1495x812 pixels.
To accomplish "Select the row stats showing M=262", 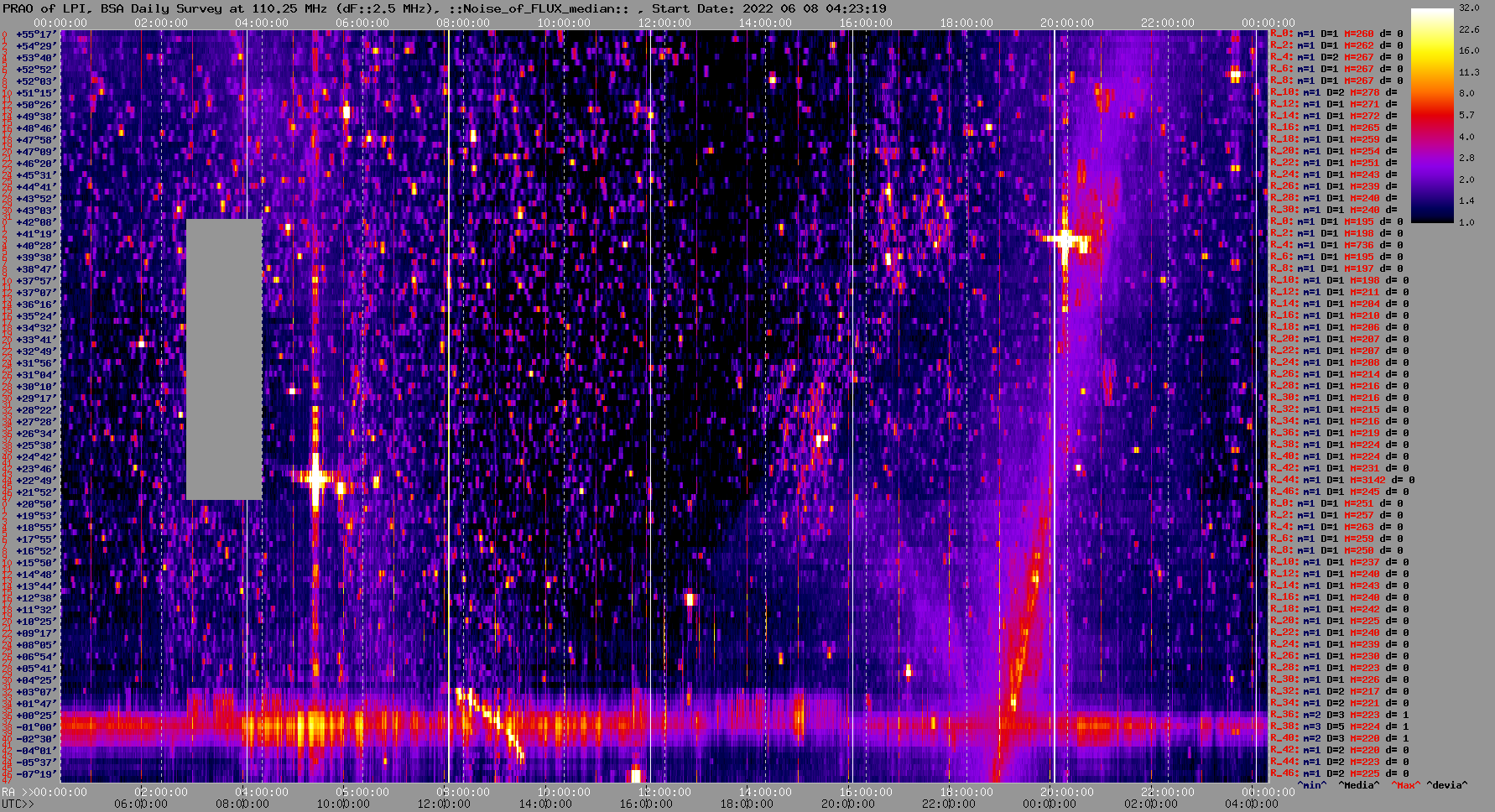I will 1336,46.
